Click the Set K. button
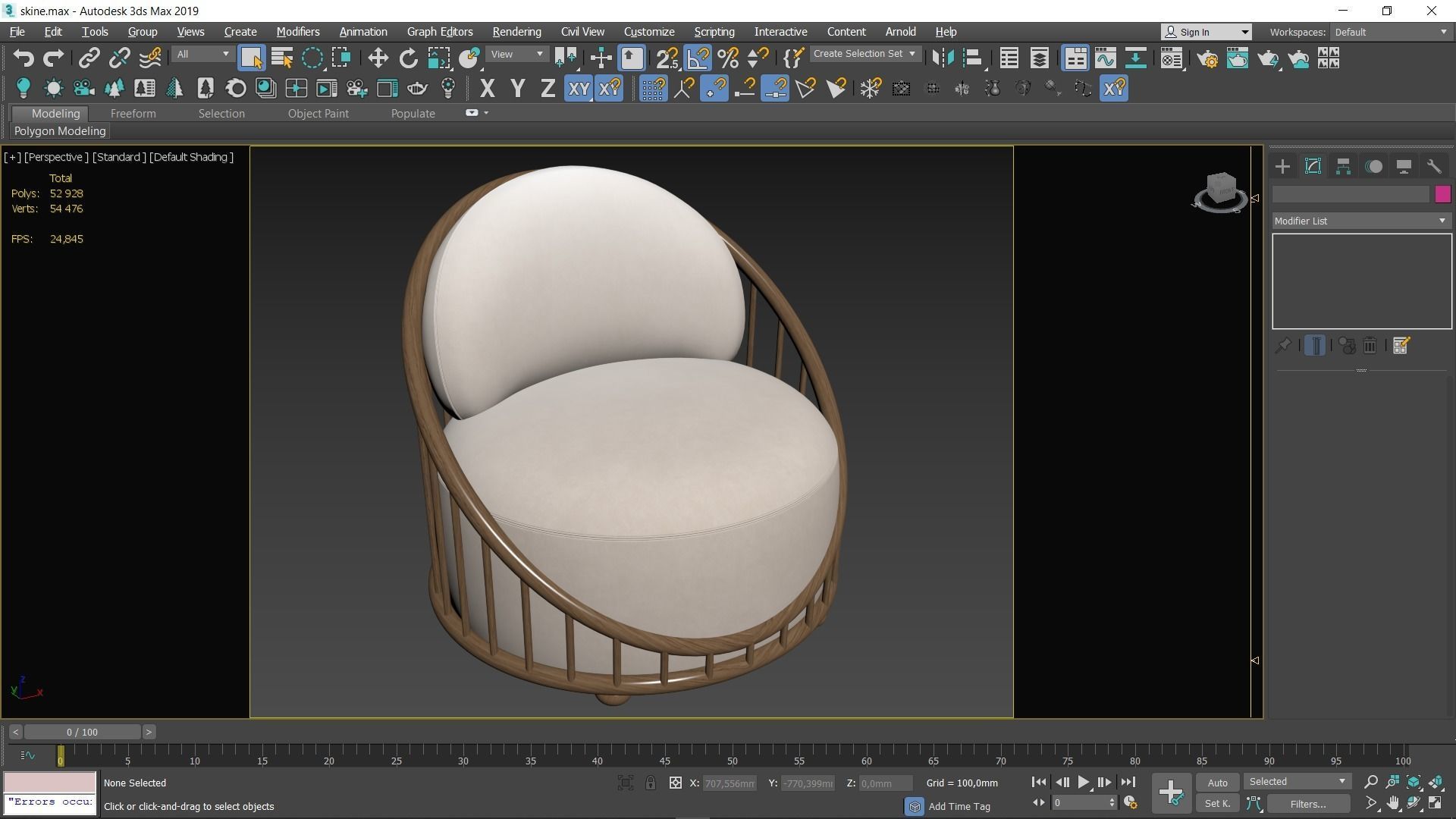Viewport: 1456px width, 819px height. point(1217,804)
